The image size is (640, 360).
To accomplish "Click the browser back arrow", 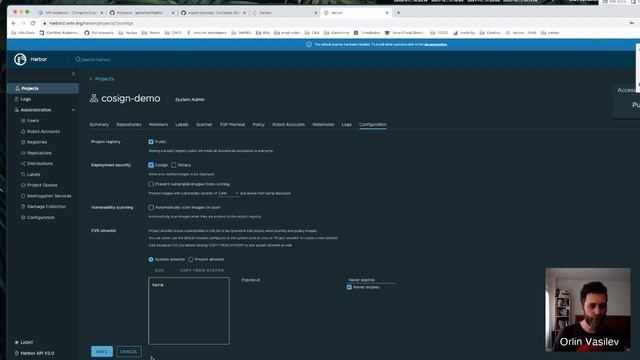I will coord(14,23).
